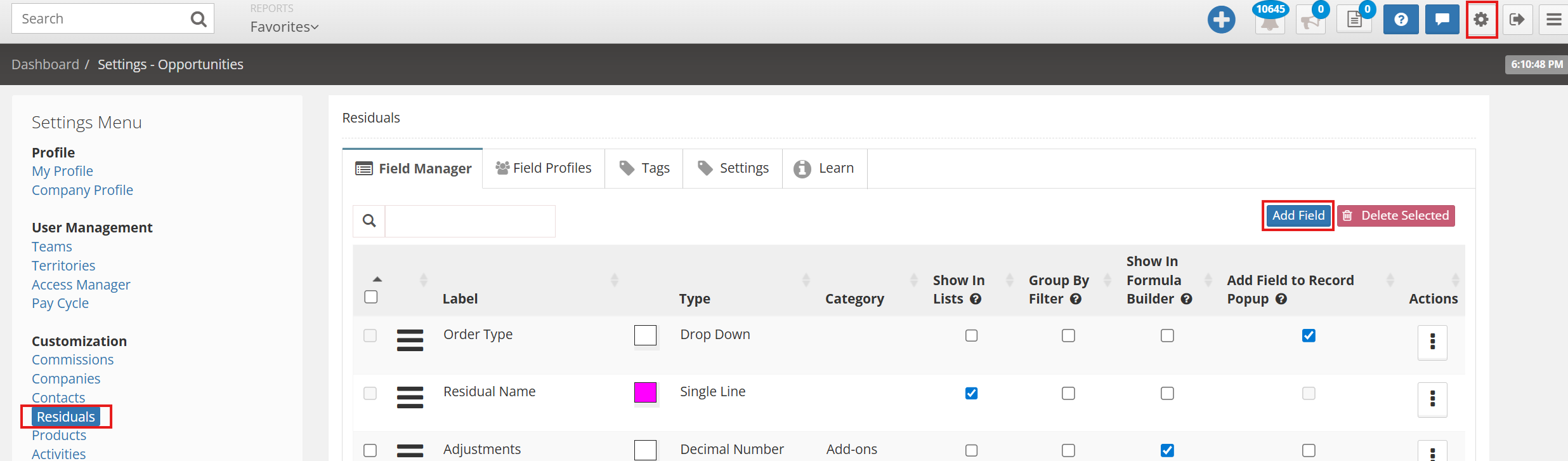This screenshot has width=1568, height=461.
Task: Click the logout arrow icon
Action: [1517, 20]
